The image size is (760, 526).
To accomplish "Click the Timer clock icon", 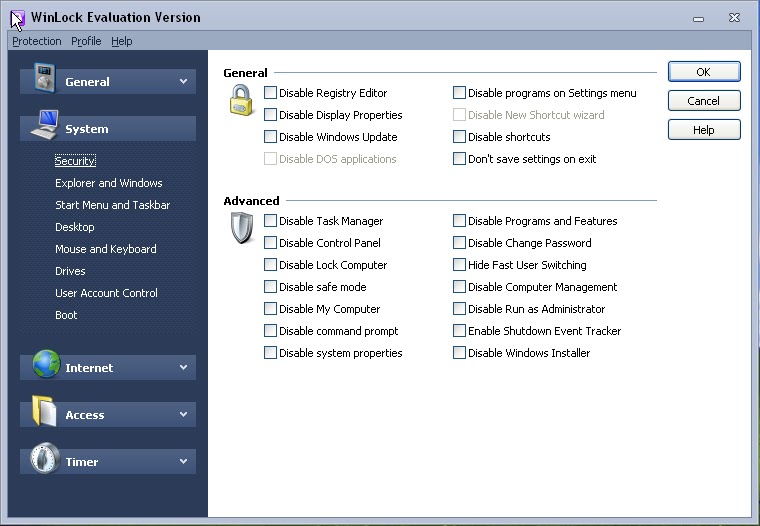I will coord(45,458).
